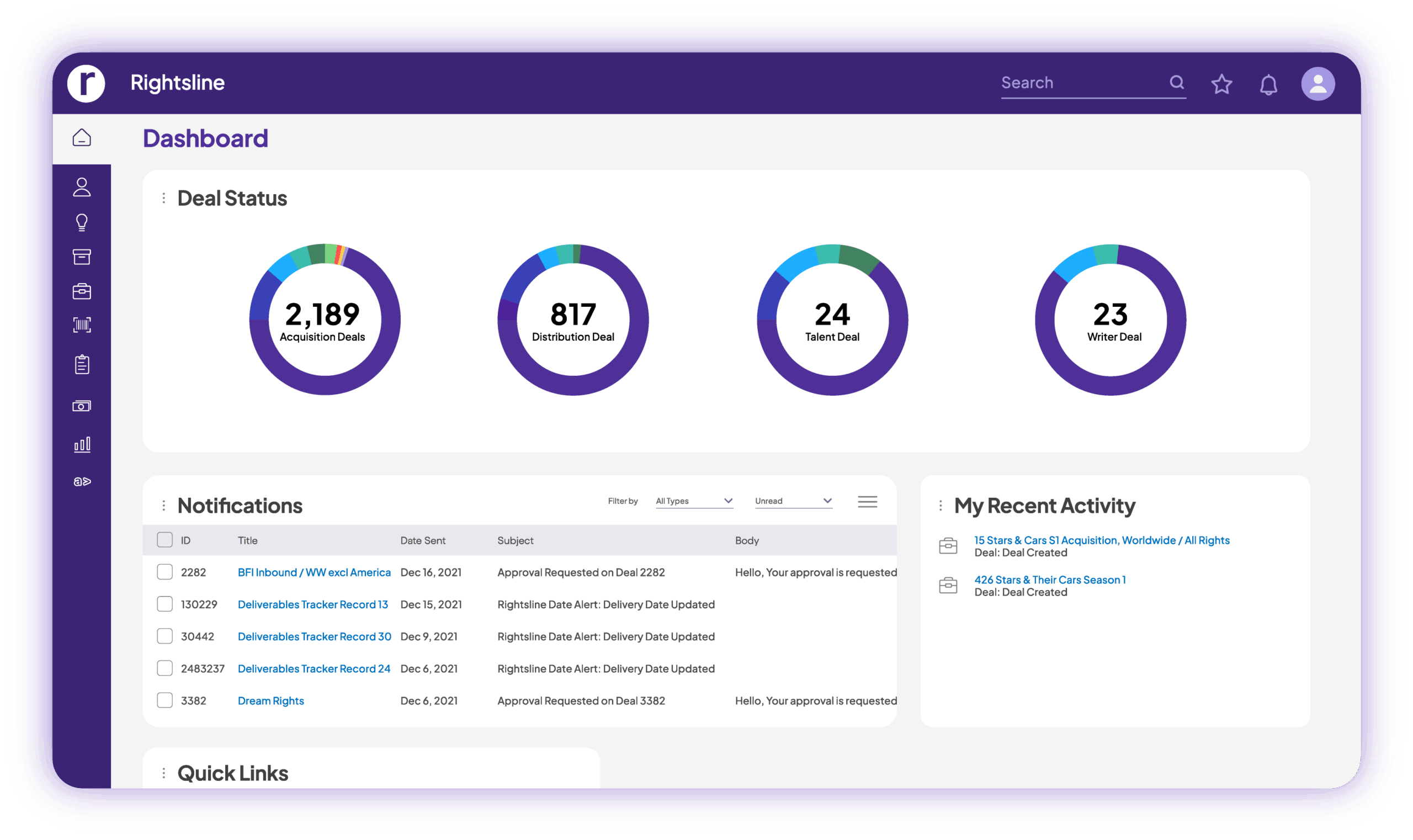This screenshot has height=840, width=1413.
Task: Click the 817 Distribution Deal donut chart
Action: (573, 319)
